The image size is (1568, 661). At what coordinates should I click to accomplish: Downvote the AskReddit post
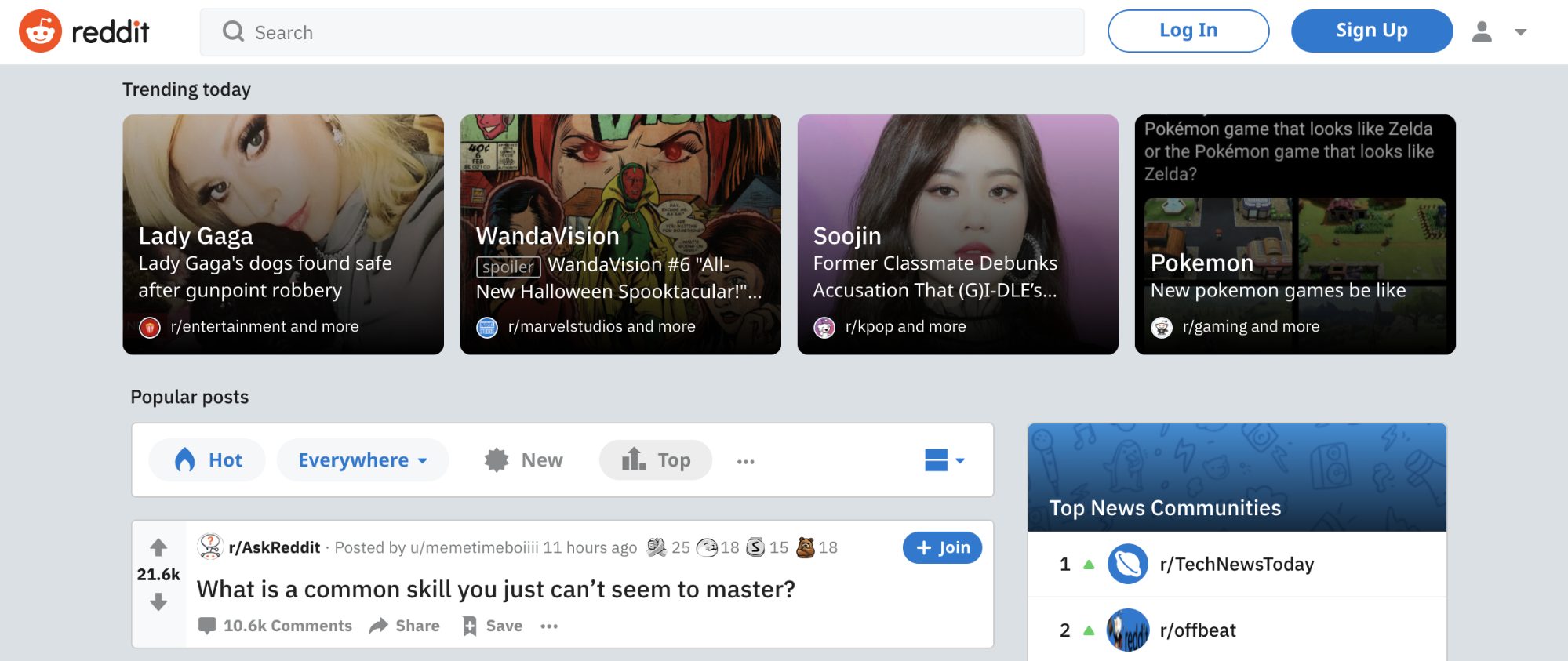click(x=158, y=601)
